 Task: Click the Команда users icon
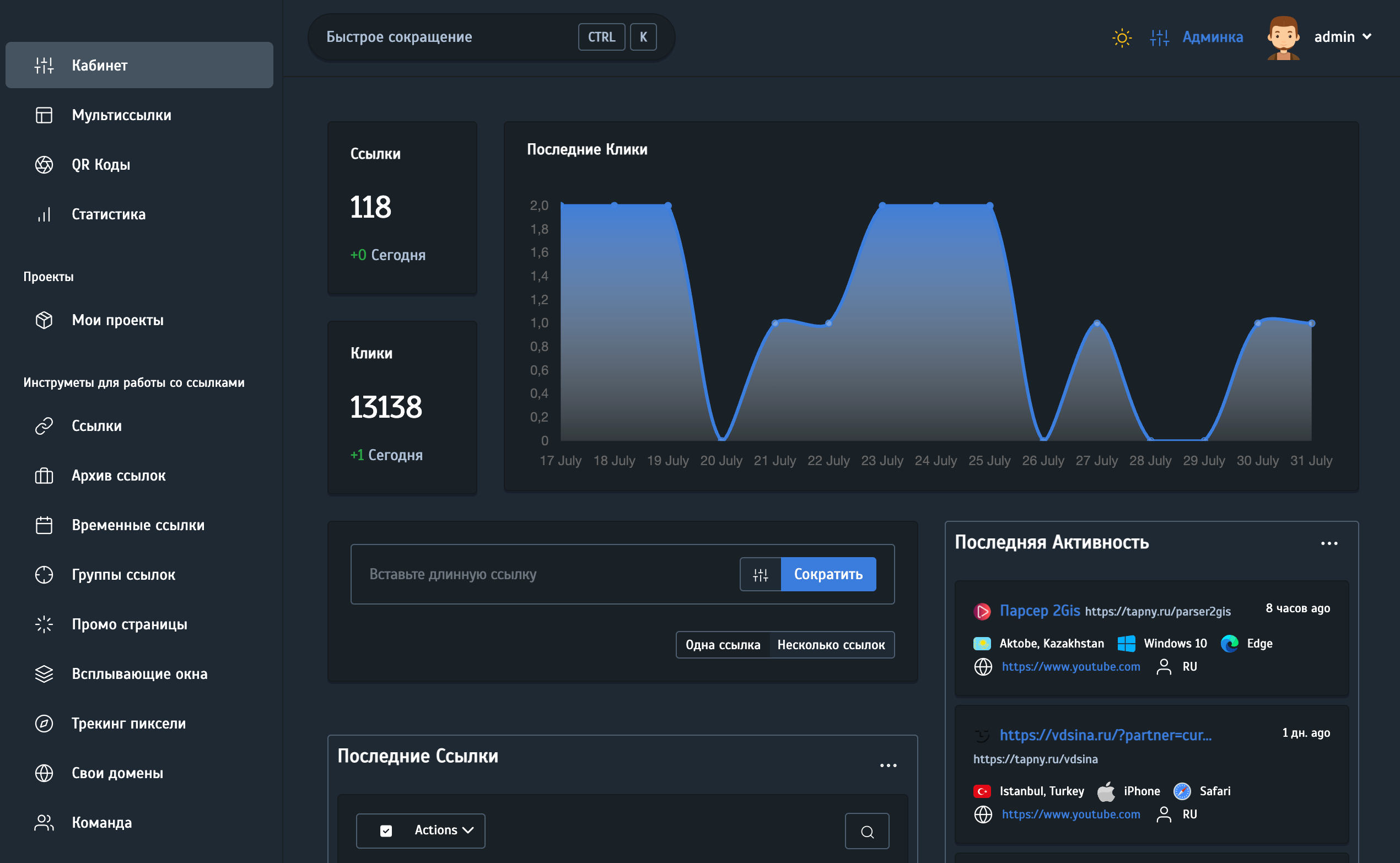[44, 822]
